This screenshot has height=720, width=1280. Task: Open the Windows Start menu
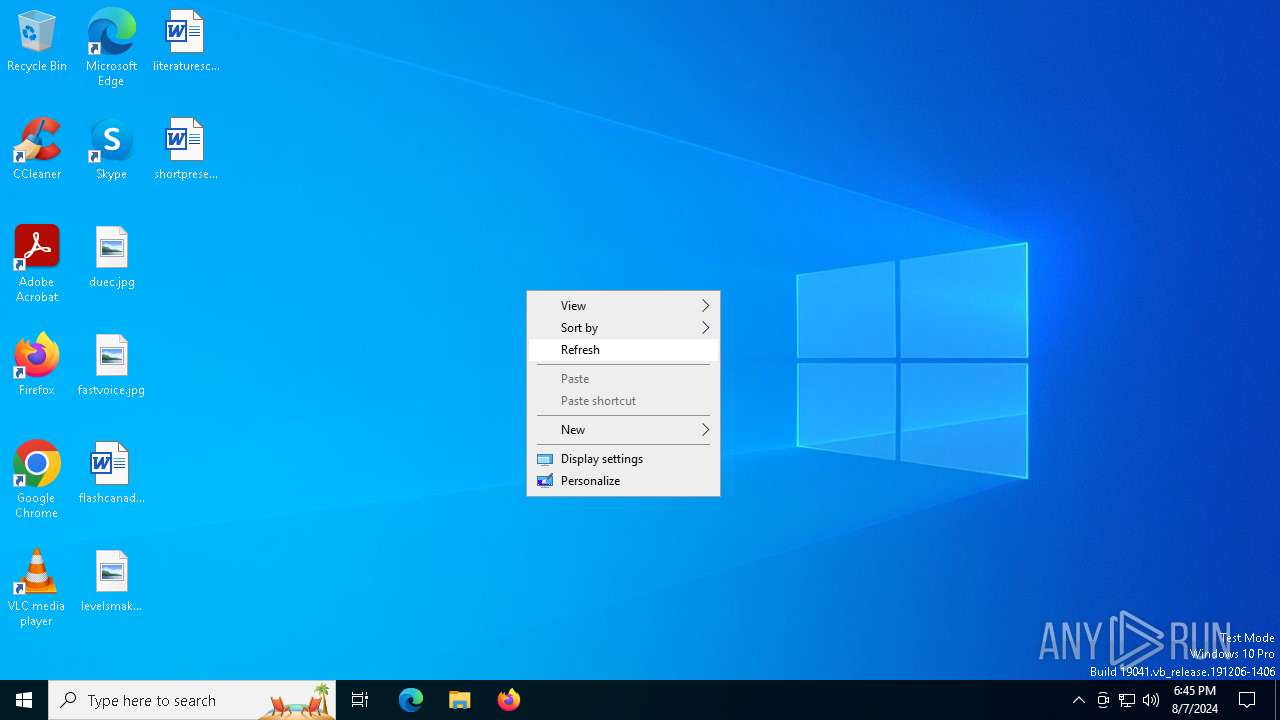tap(24, 700)
